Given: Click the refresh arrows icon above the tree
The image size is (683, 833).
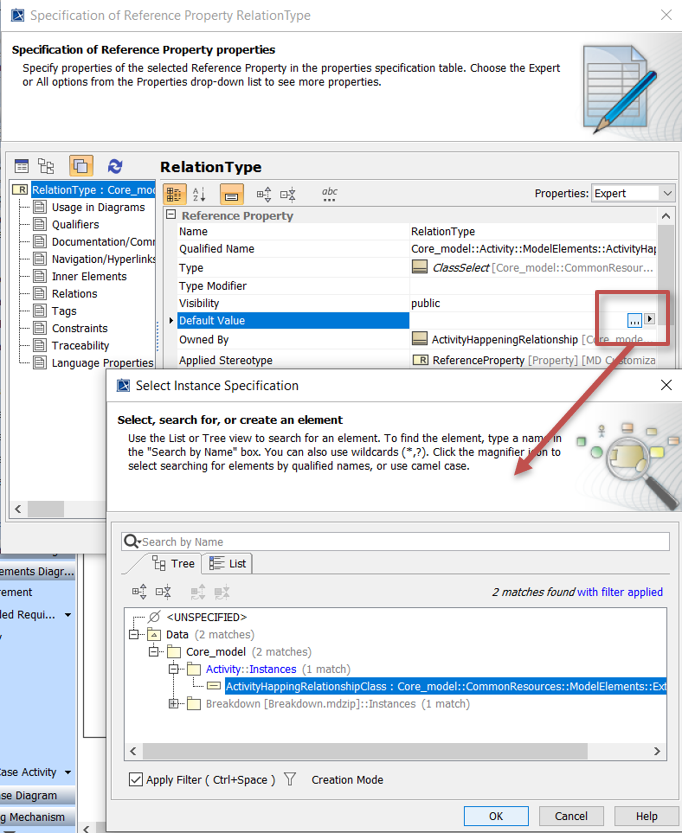Looking at the screenshot, I should pyautogui.click(x=115, y=167).
